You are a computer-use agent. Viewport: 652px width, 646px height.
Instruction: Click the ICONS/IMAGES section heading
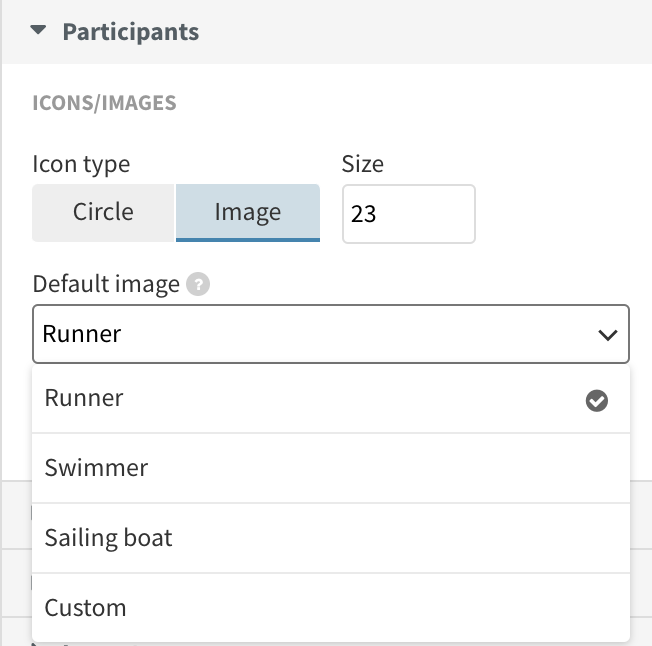pyautogui.click(x=104, y=103)
